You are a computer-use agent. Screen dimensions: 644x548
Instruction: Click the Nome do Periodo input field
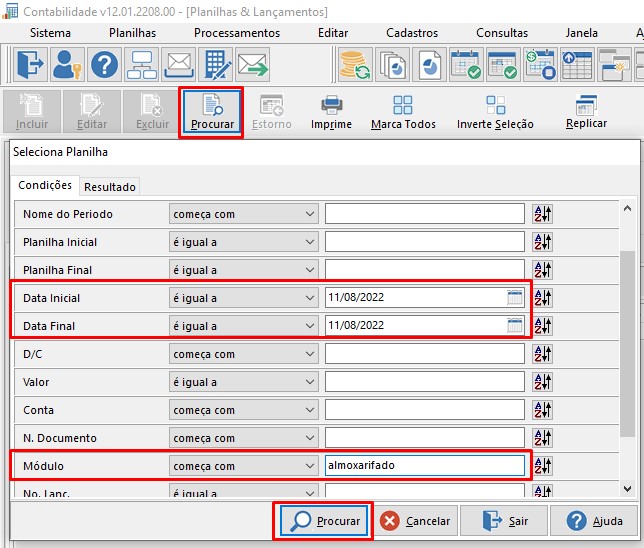pyautogui.click(x=425, y=214)
